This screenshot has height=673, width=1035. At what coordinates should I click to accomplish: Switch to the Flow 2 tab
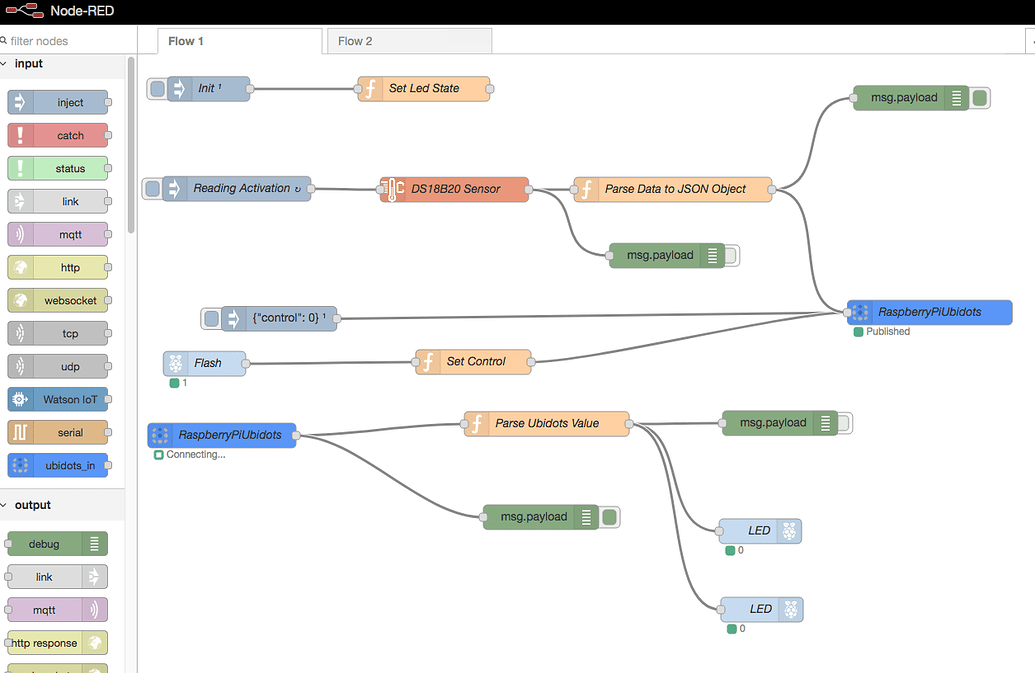point(409,41)
